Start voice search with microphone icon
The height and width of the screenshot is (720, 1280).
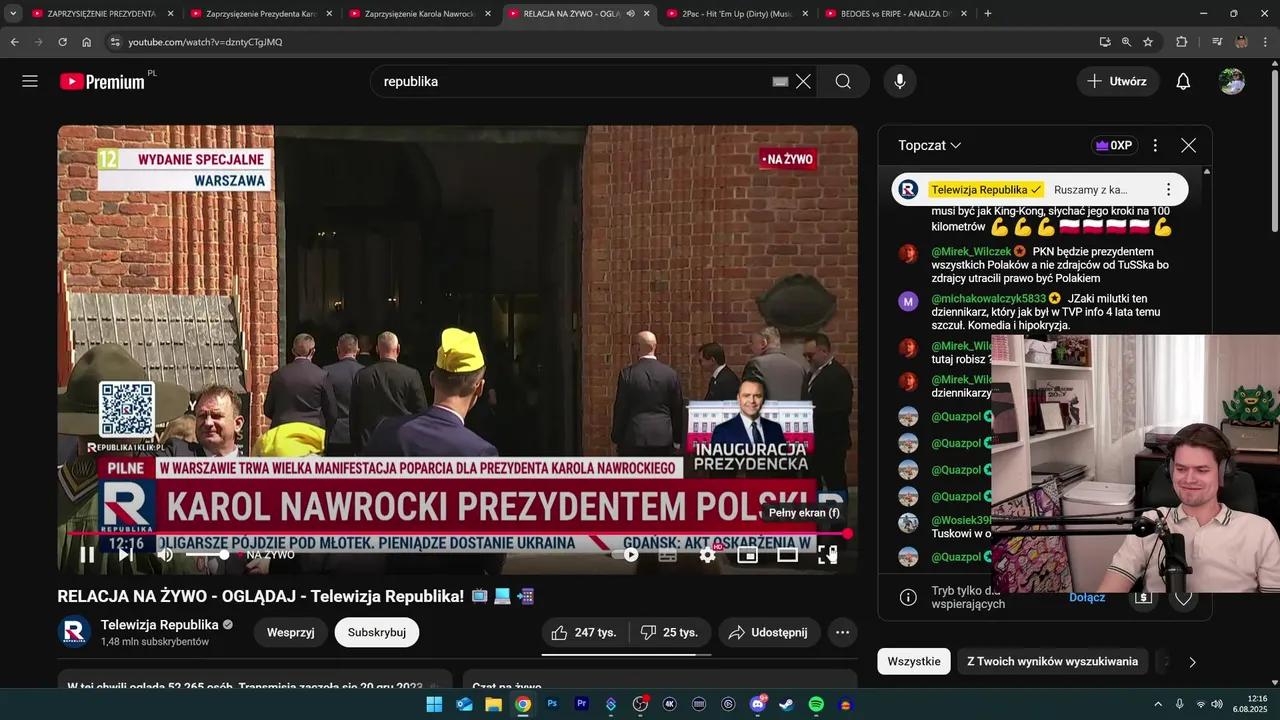coord(900,81)
